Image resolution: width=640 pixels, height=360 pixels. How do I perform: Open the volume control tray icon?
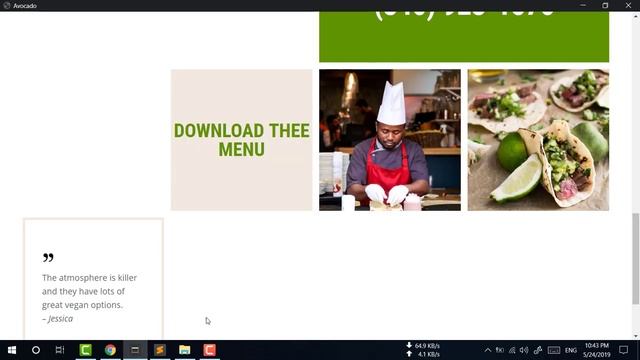pos(524,350)
